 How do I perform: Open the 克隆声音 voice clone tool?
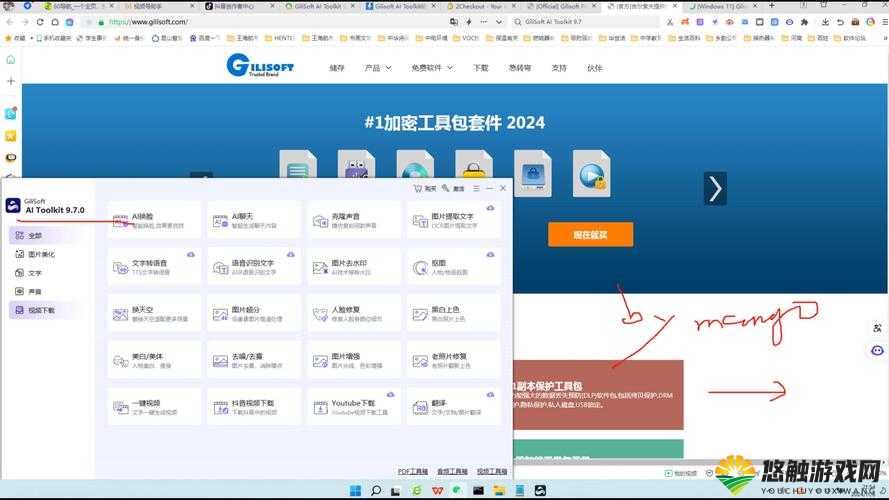(353, 220)
